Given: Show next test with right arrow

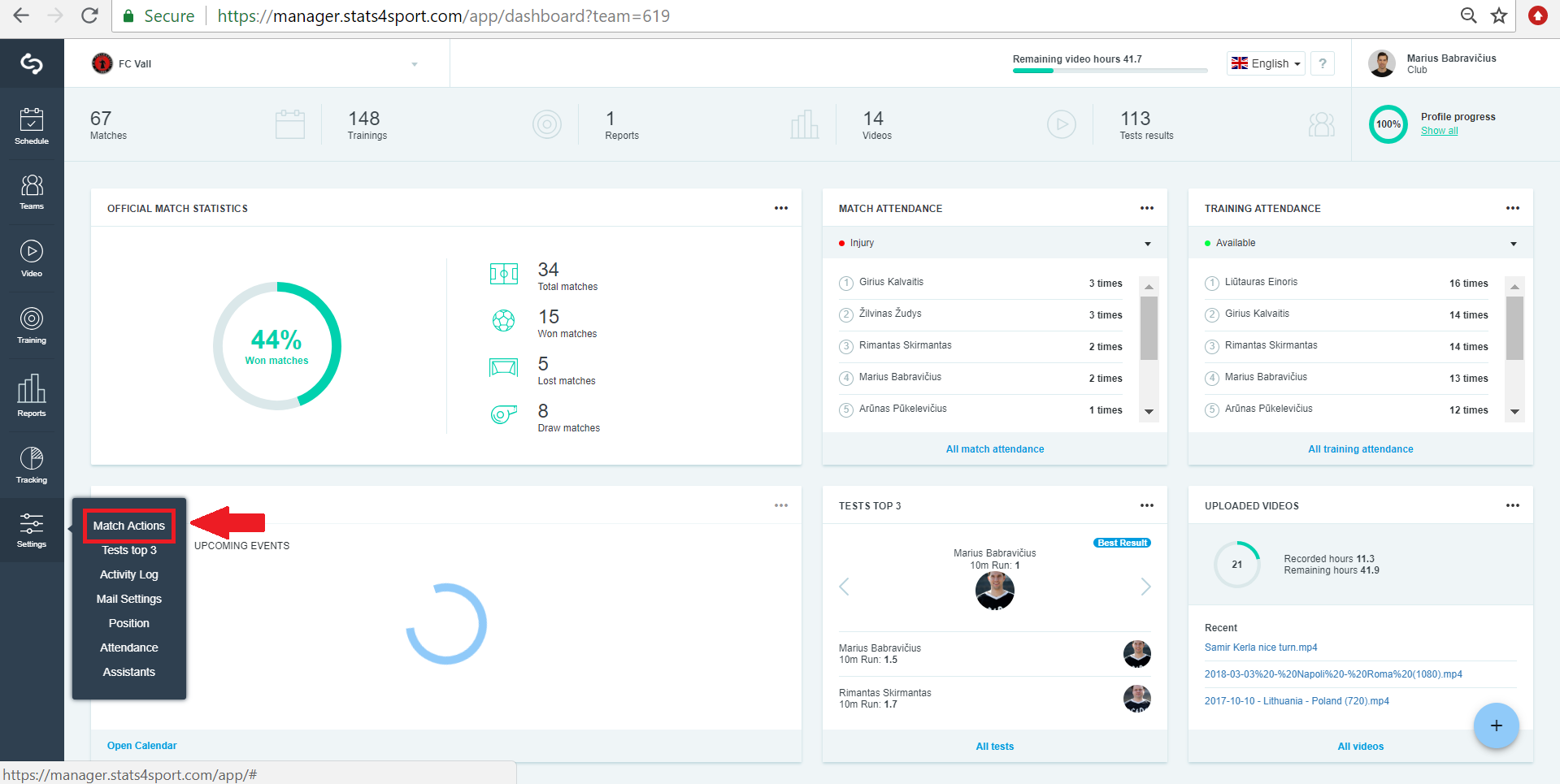Looking at the screenshot, I should [x=1145, y=587].
